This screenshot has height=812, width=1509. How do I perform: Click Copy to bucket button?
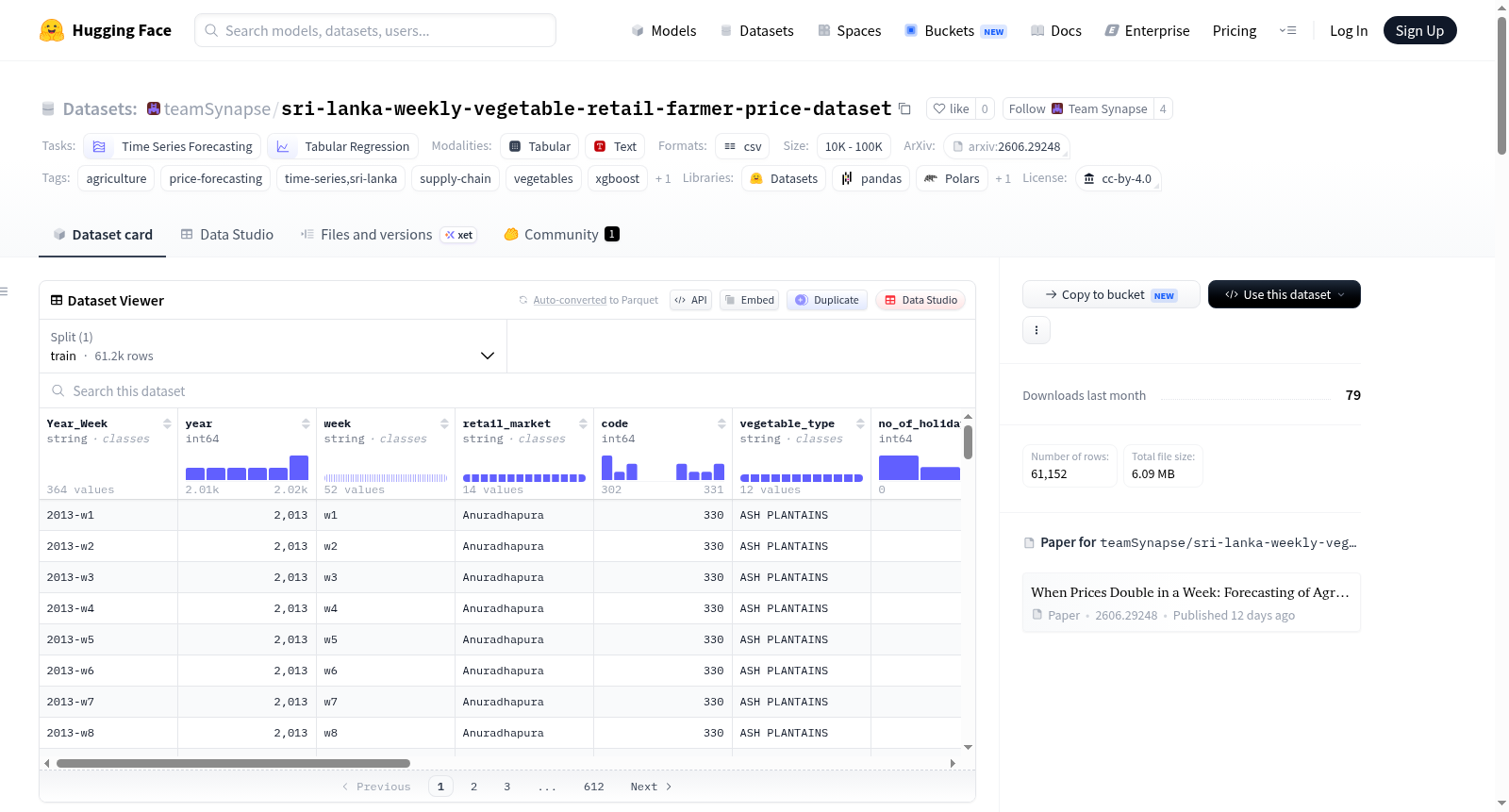[x=1111, y=294]
